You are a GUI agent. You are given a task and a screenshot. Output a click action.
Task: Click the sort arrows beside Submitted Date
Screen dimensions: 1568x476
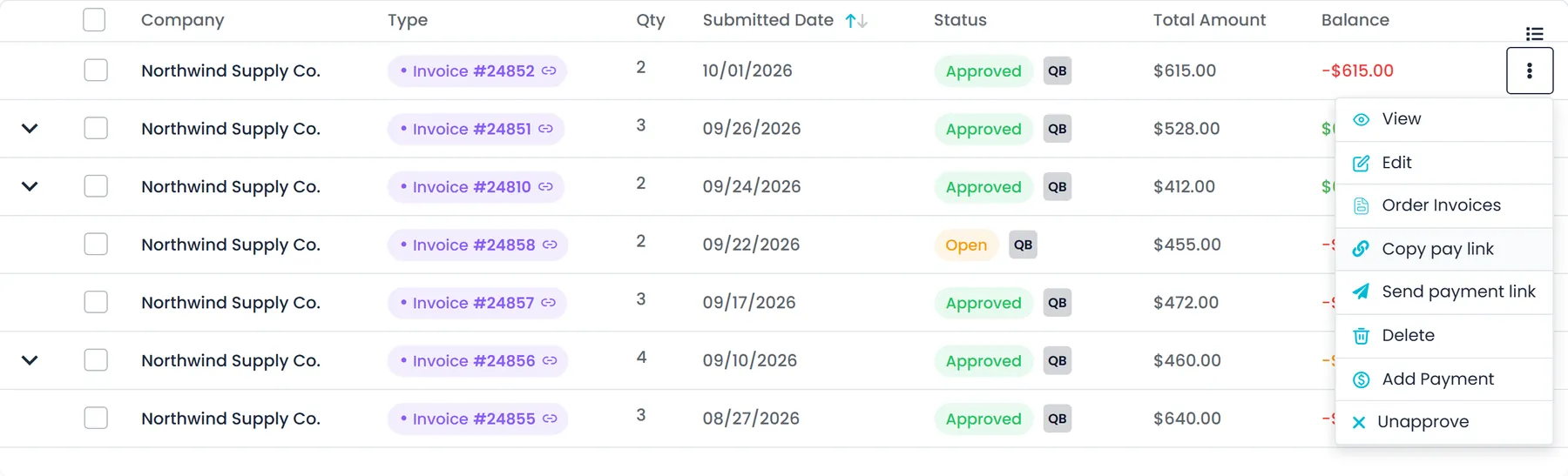(856, 21)
